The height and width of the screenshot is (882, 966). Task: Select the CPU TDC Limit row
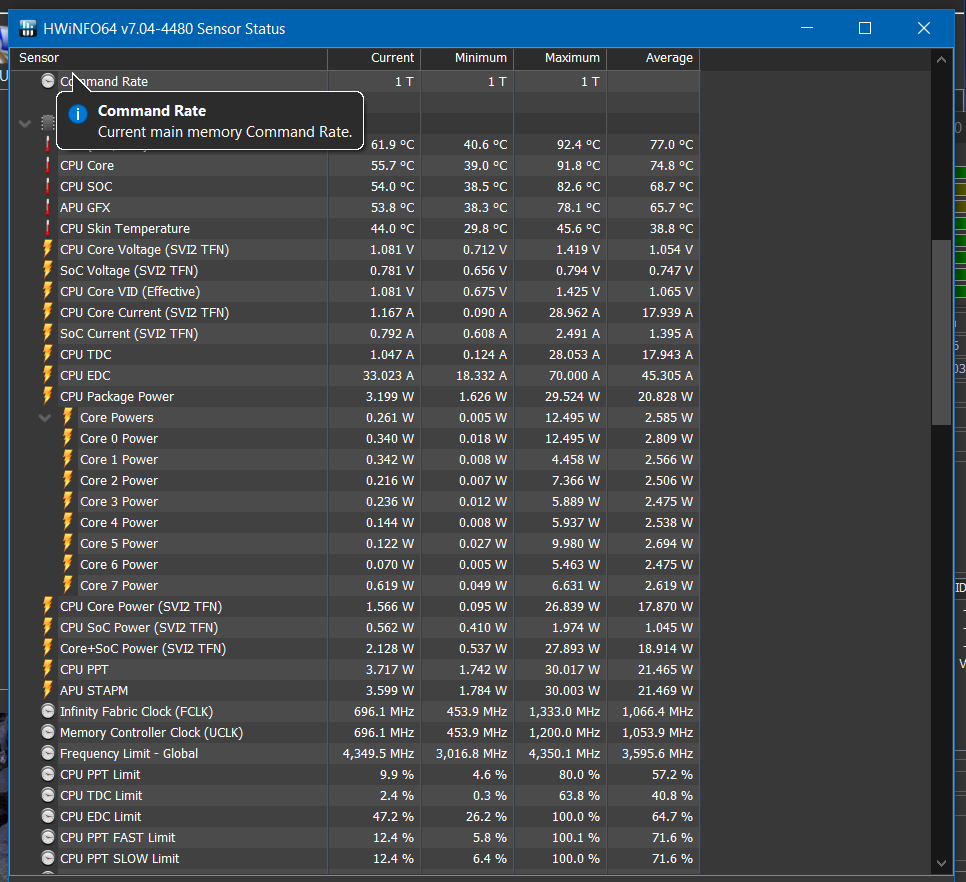pyautogui.click(x=354, y=795)
